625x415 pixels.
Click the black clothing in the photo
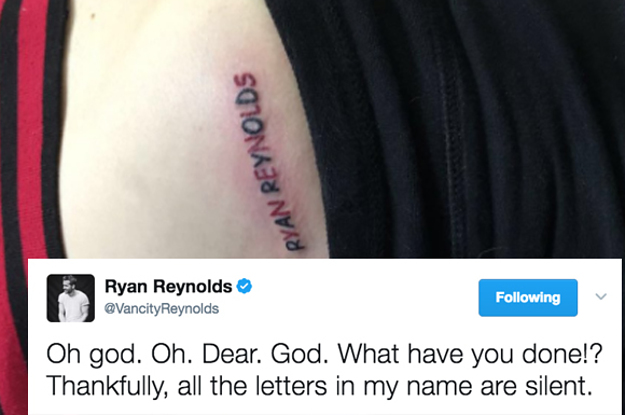coord(470,128)
